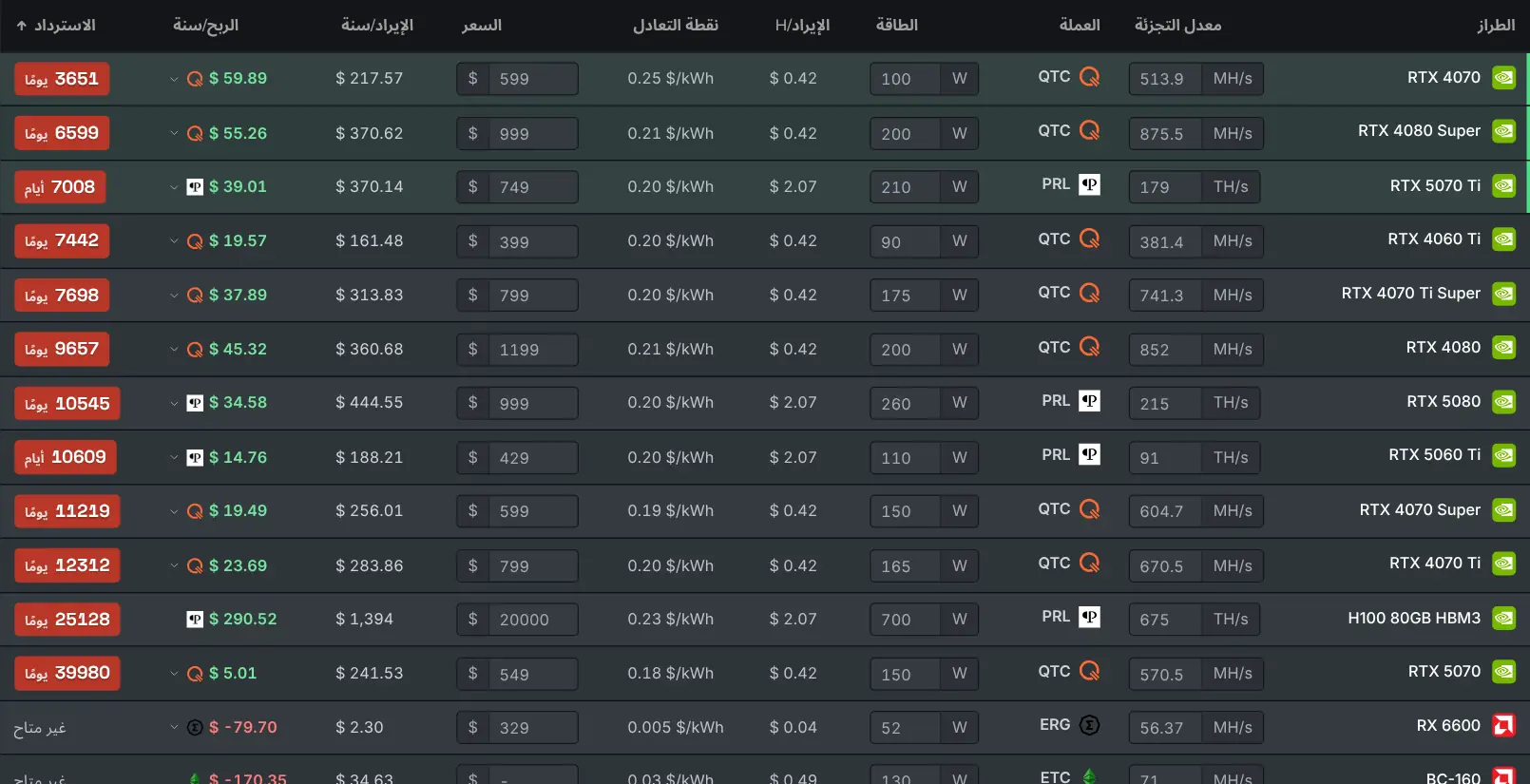The width and height of the screenshot is (1530, 784).
Task: Click the Nvidia icon beside RTX 4070
Action: point(1503,78)
